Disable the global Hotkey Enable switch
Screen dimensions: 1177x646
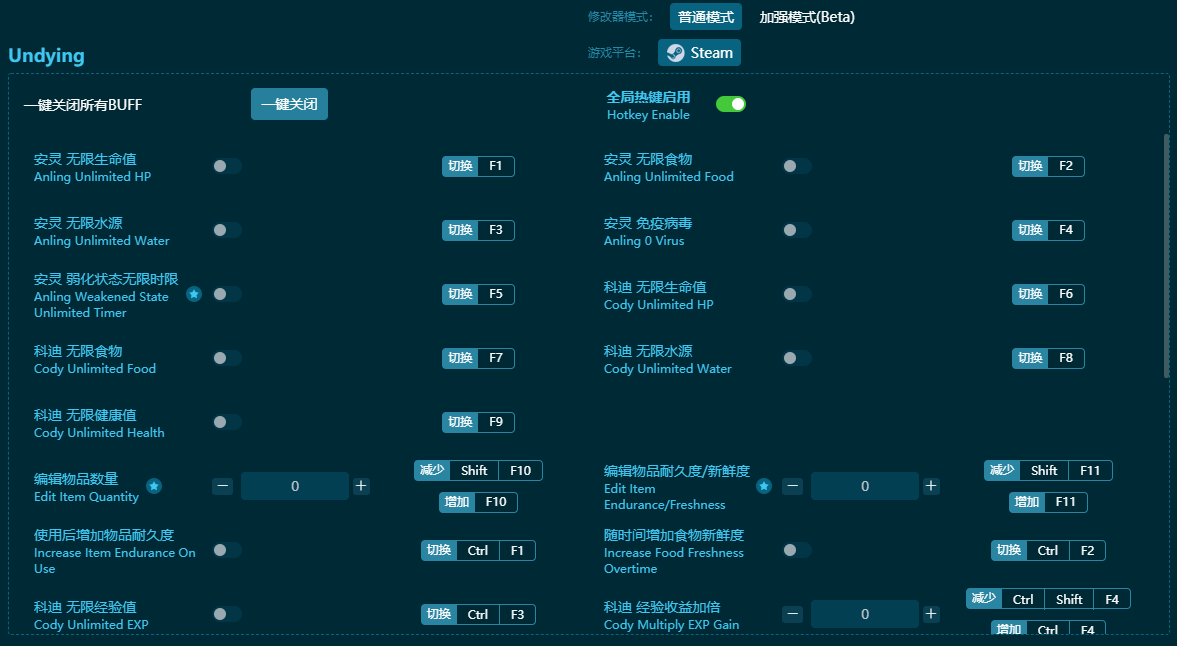point(731,103)
